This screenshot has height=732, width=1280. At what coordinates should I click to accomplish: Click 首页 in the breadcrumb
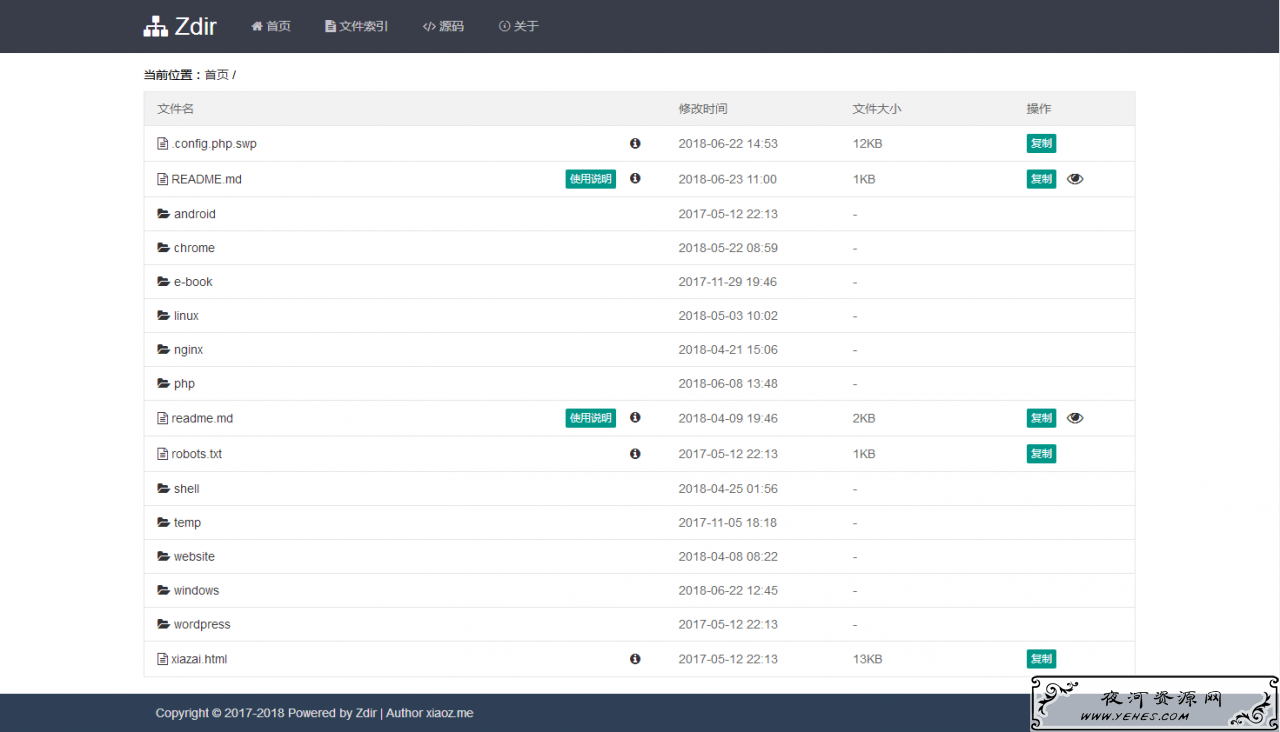217,75
